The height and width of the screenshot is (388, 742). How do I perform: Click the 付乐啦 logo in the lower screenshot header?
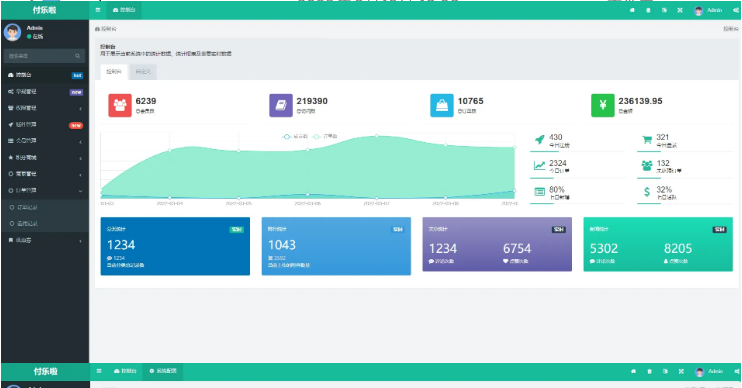45,371
